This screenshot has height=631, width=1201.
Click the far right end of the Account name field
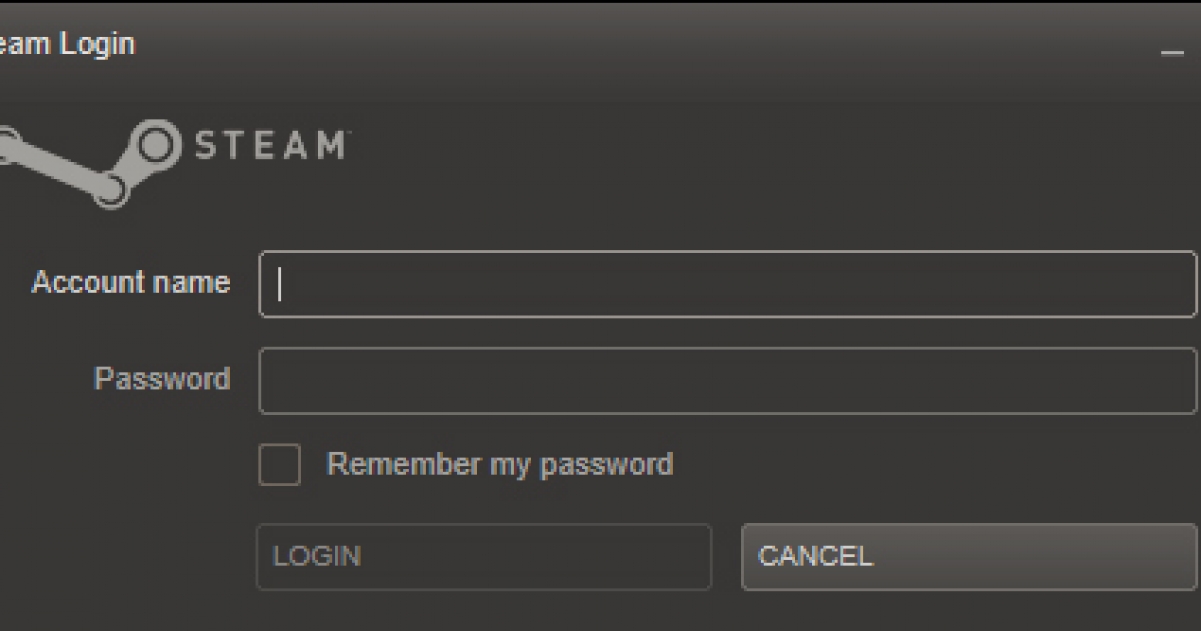[x=1180, y=284]
